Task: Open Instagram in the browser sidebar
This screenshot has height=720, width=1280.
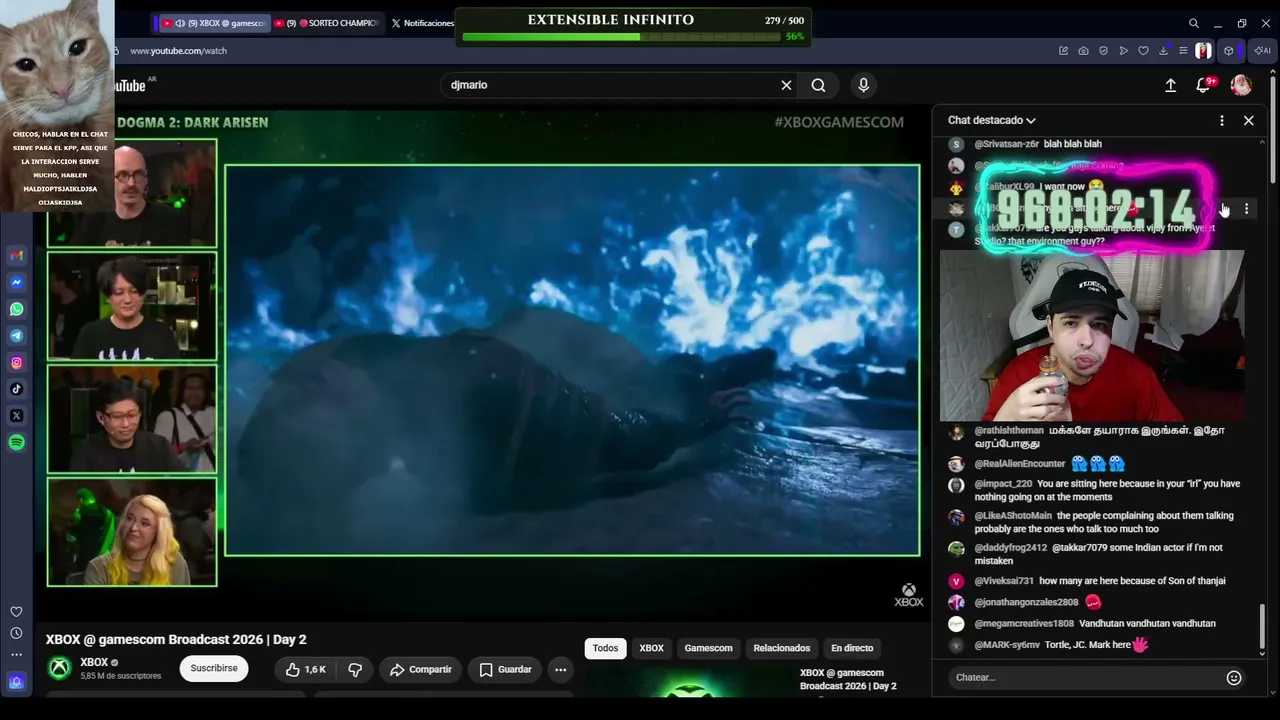Action: 16,363
